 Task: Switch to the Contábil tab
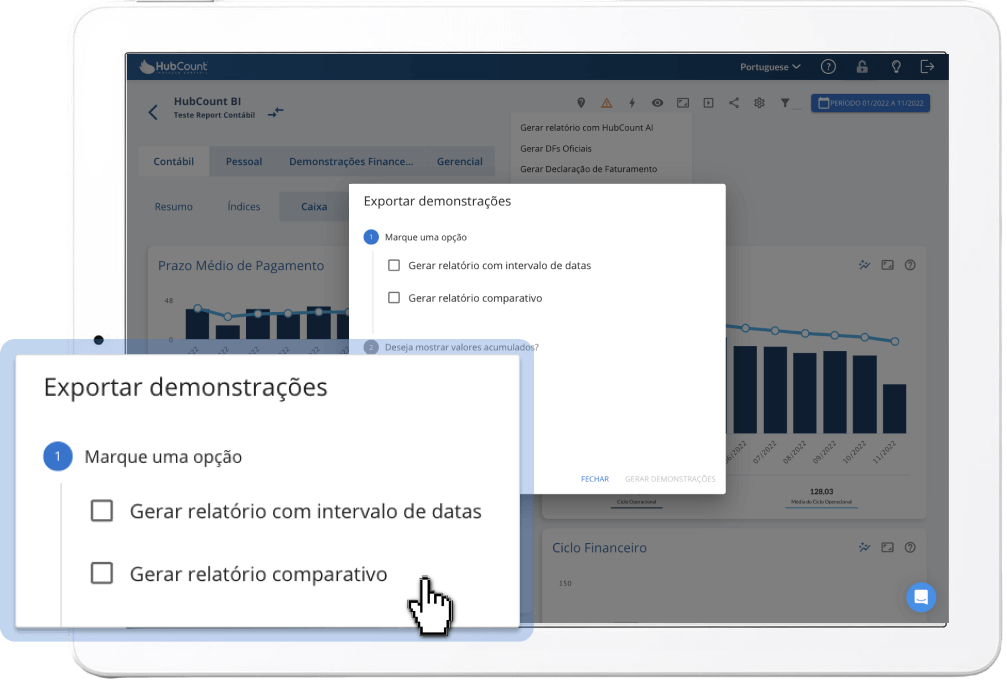click(173, 162)
